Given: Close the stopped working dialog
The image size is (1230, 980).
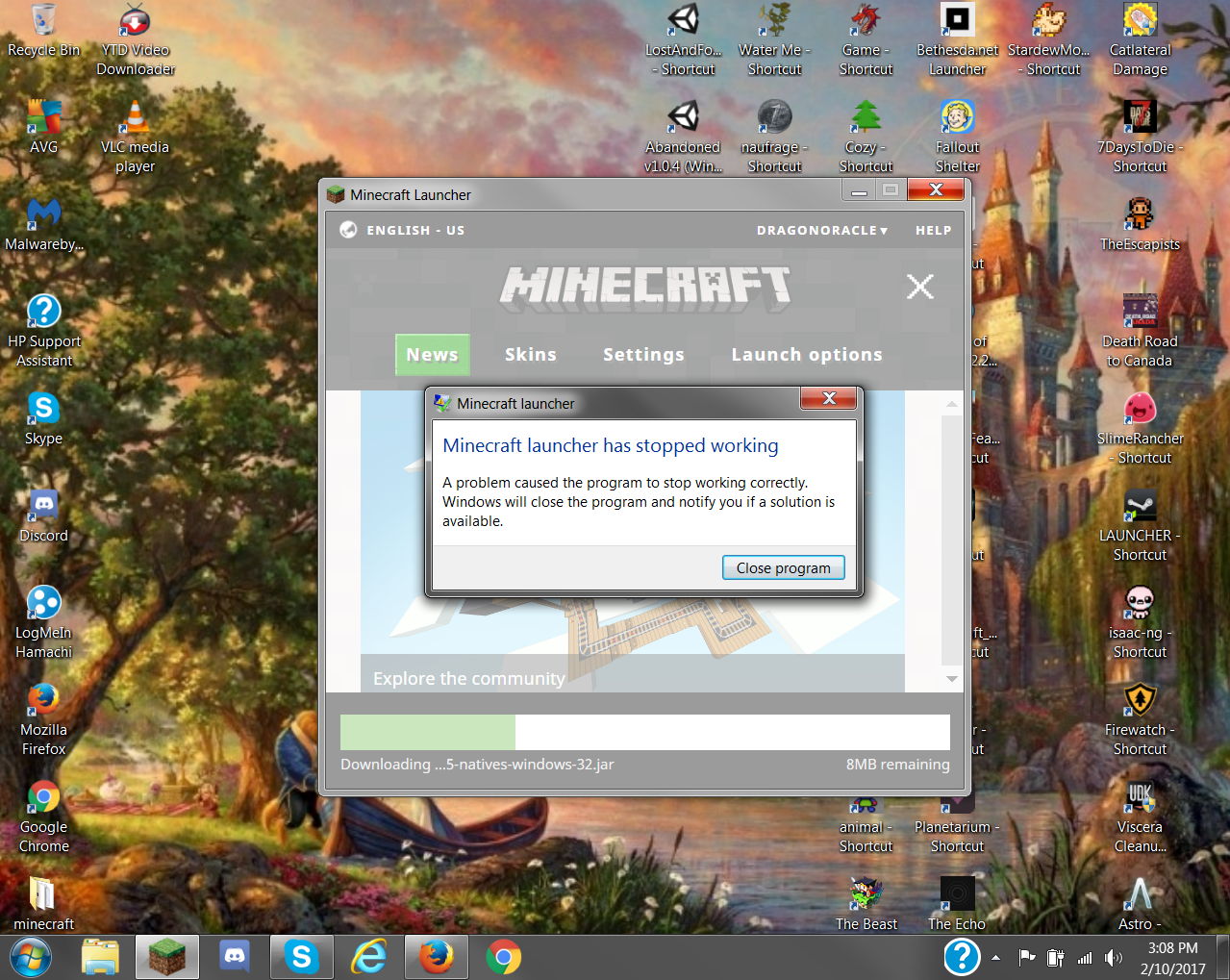Looking at the screenshot, I should 829,398.
